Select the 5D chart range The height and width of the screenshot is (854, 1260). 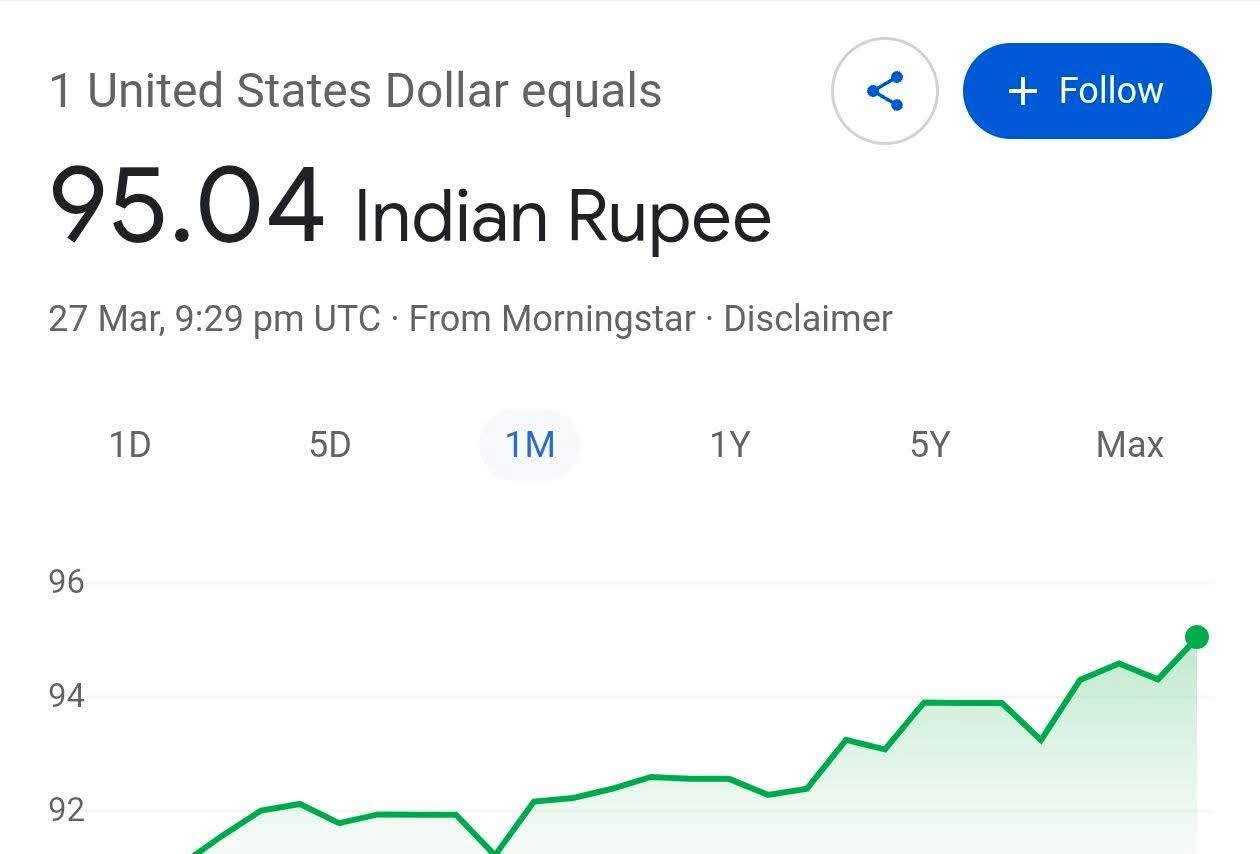pyautogui.click(x=330, y=444)
